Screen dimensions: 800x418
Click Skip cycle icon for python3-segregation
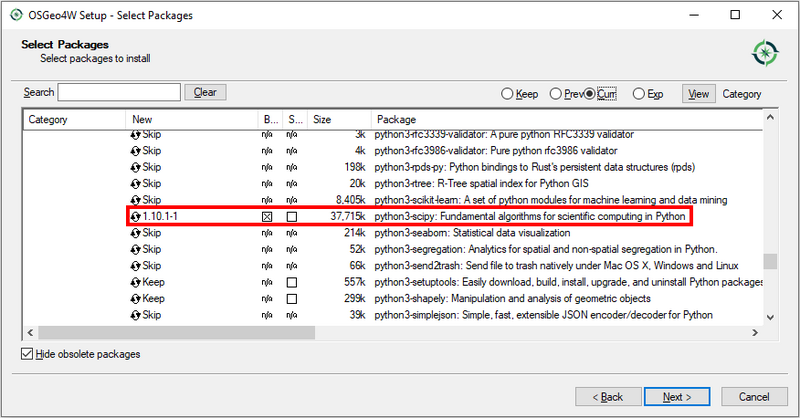(136, 249)
